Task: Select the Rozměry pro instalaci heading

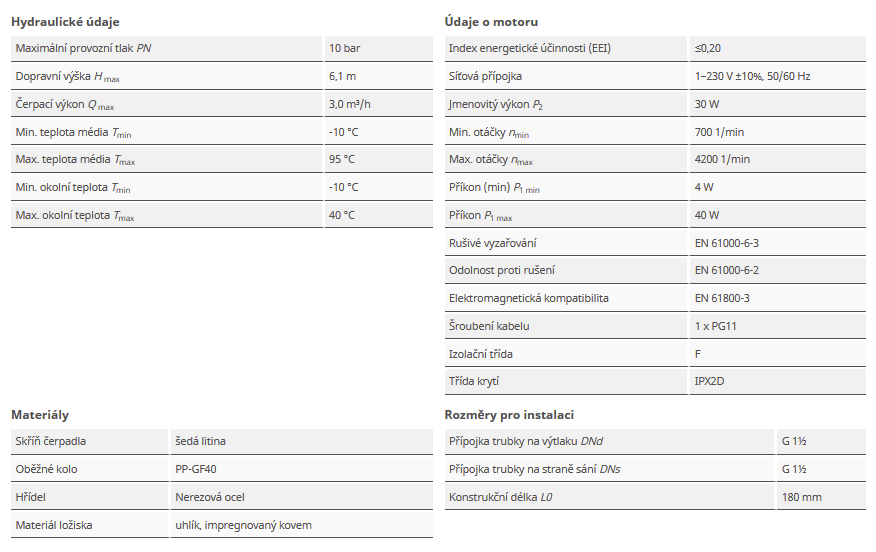Action: 509,415
